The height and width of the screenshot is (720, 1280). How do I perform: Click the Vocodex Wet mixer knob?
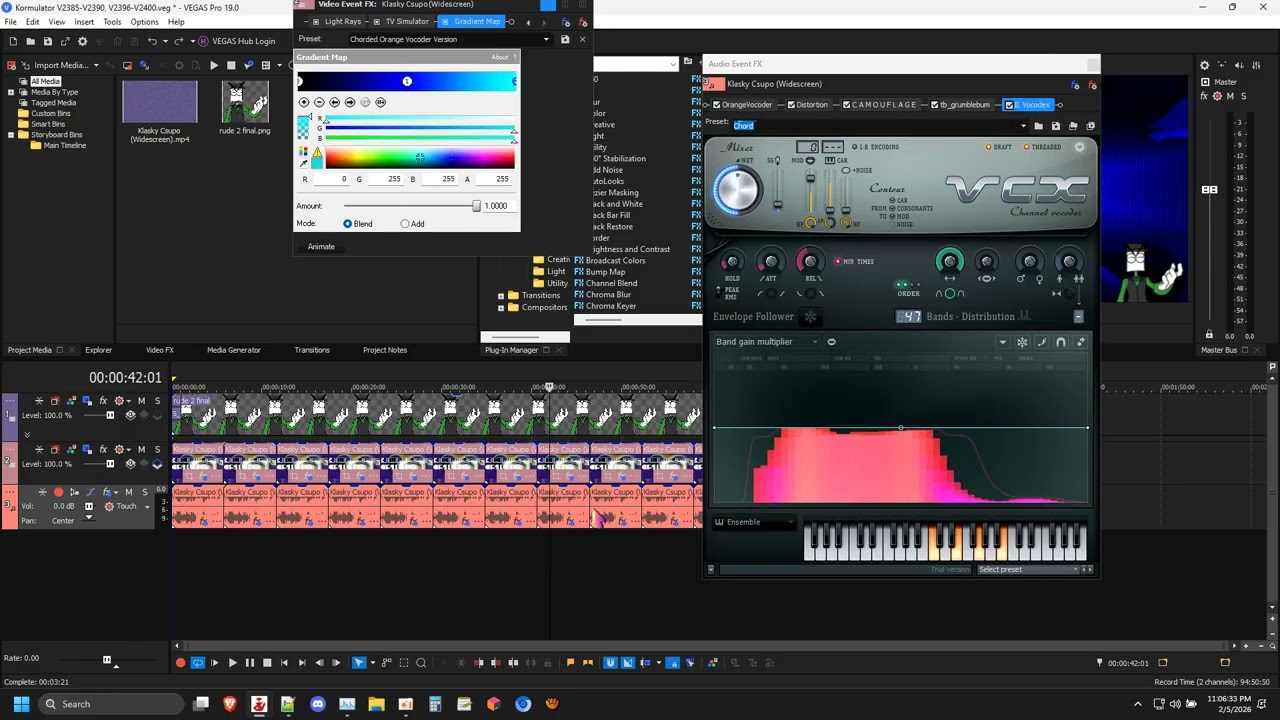[738, 190]
